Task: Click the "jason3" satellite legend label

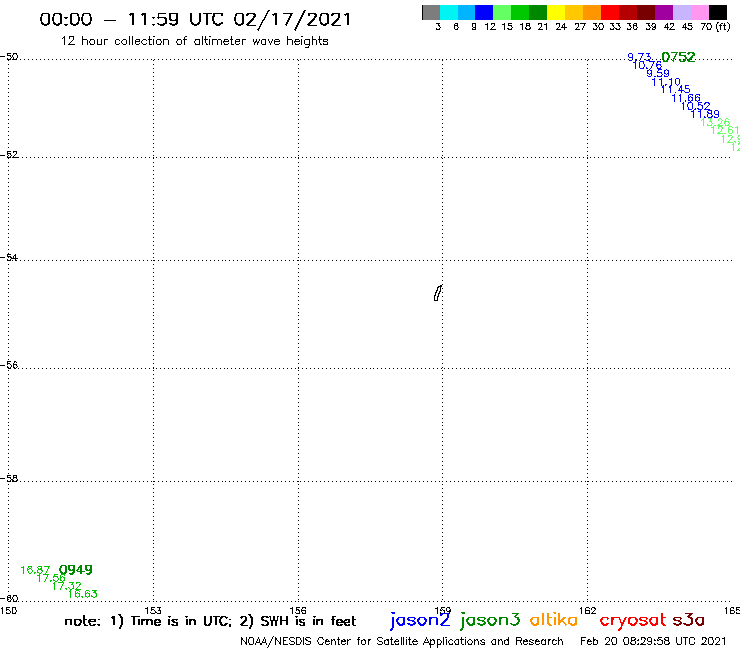Action: (490, 620)
